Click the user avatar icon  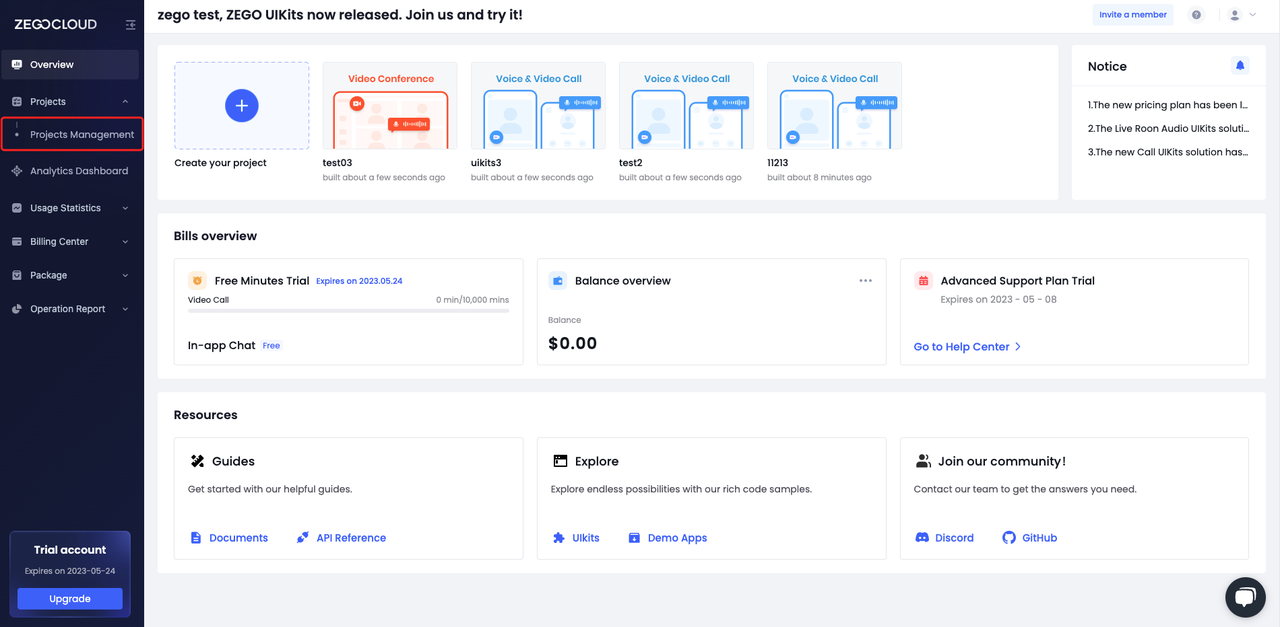1235,15
